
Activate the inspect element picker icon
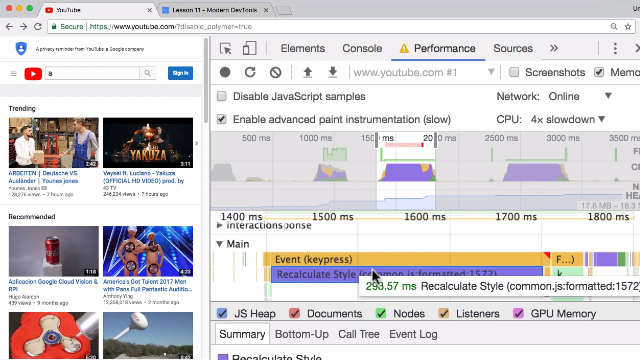tap(226, 49)
